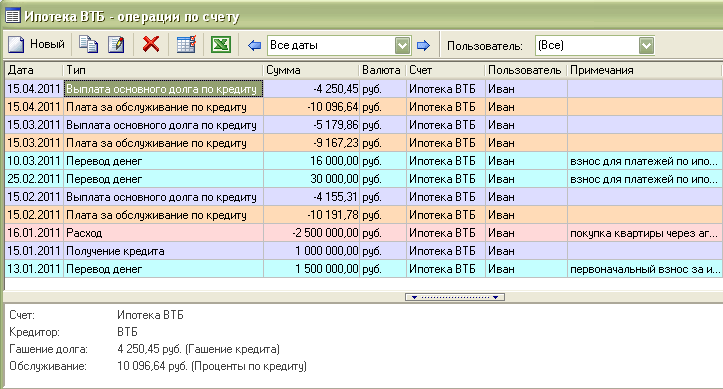
Task: Click the -10 191,78 amount cell
Action: pyautogui.click(x=312, y=215)
